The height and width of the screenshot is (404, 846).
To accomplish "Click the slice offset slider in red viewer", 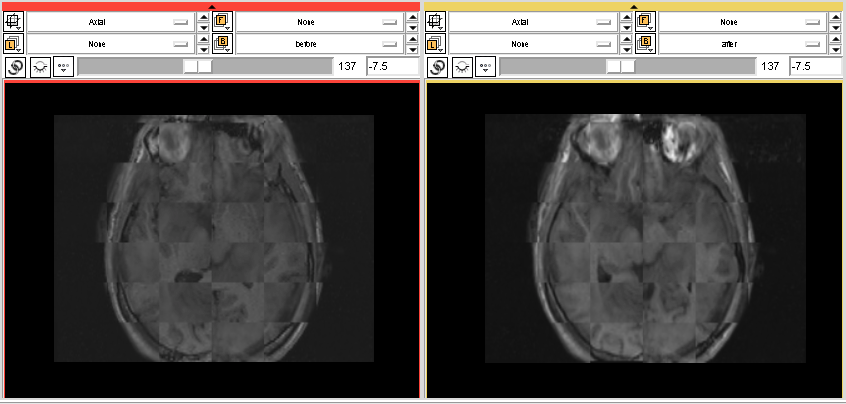I will [x=198, y=66].
